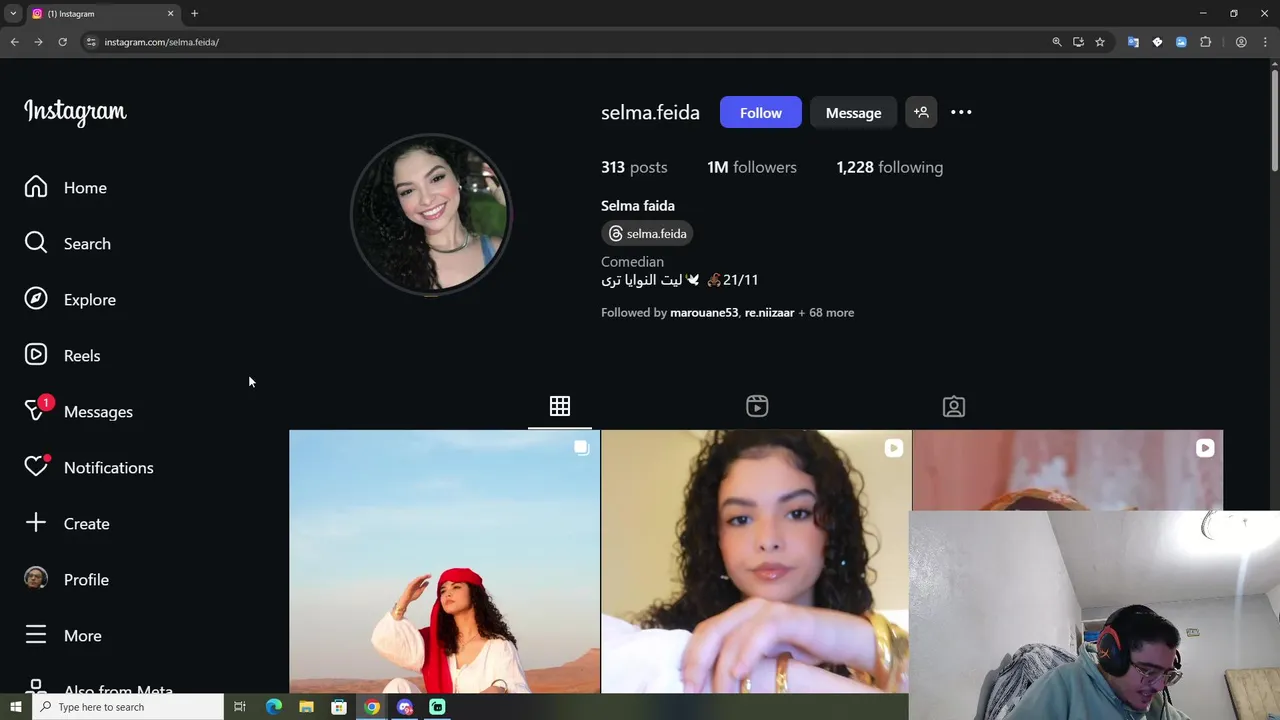Click the Instagram logo
The image size is (1280, 720).
click(75, 112)
